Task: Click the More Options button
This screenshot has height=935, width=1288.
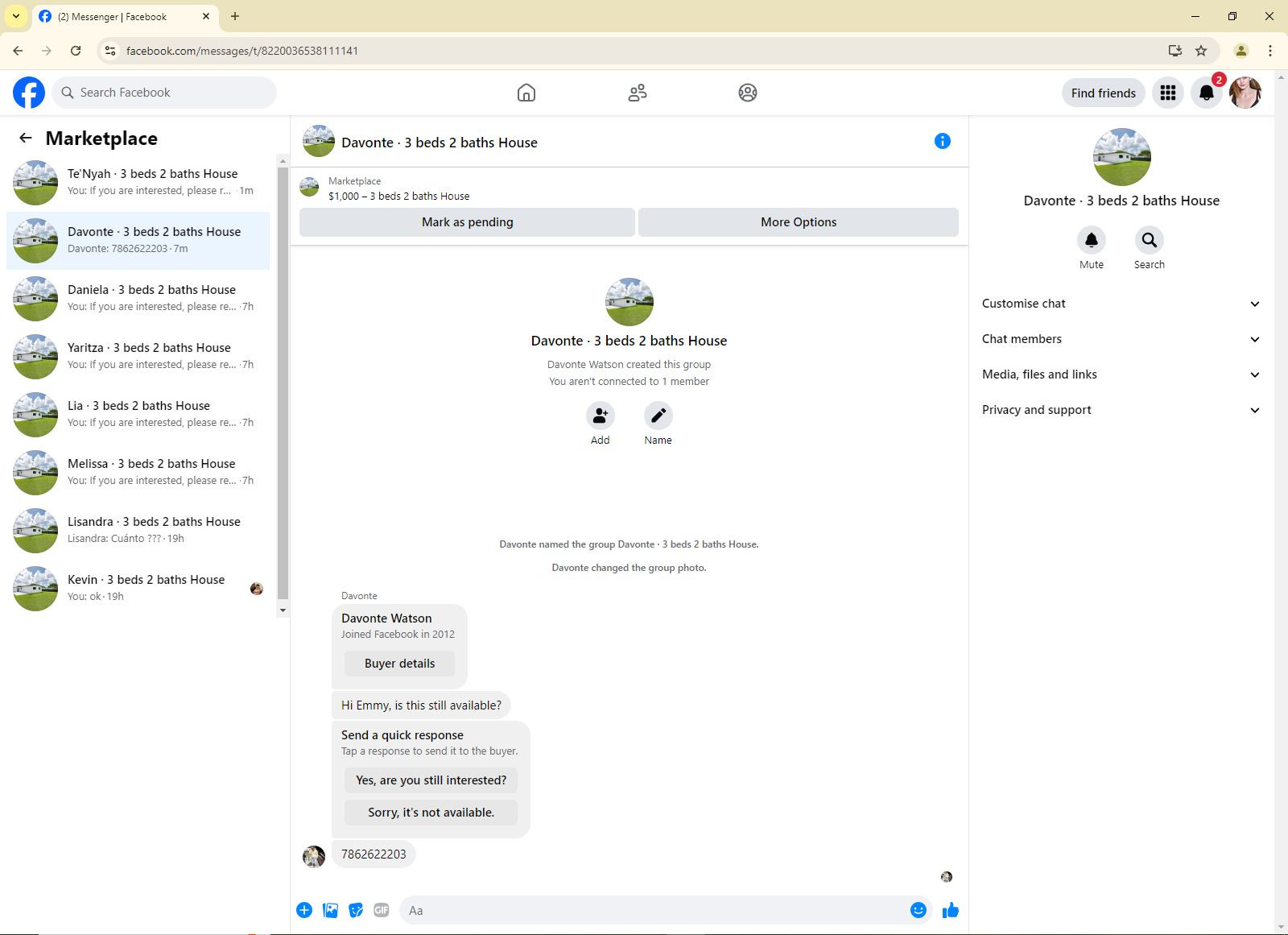Action: tap(799, 222)
